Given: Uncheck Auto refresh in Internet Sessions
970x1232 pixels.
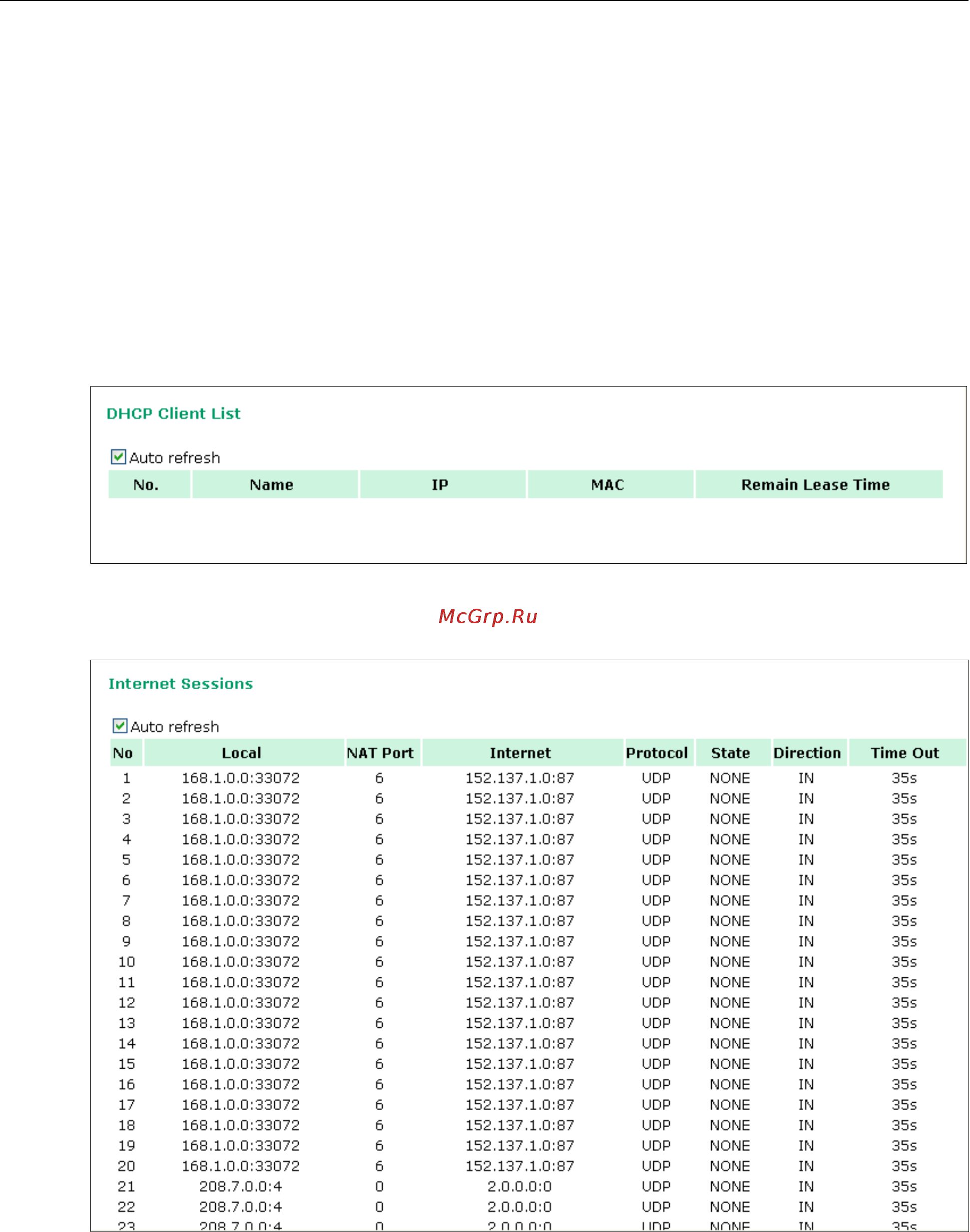Looking at the screenshot, I should [120, 726].
